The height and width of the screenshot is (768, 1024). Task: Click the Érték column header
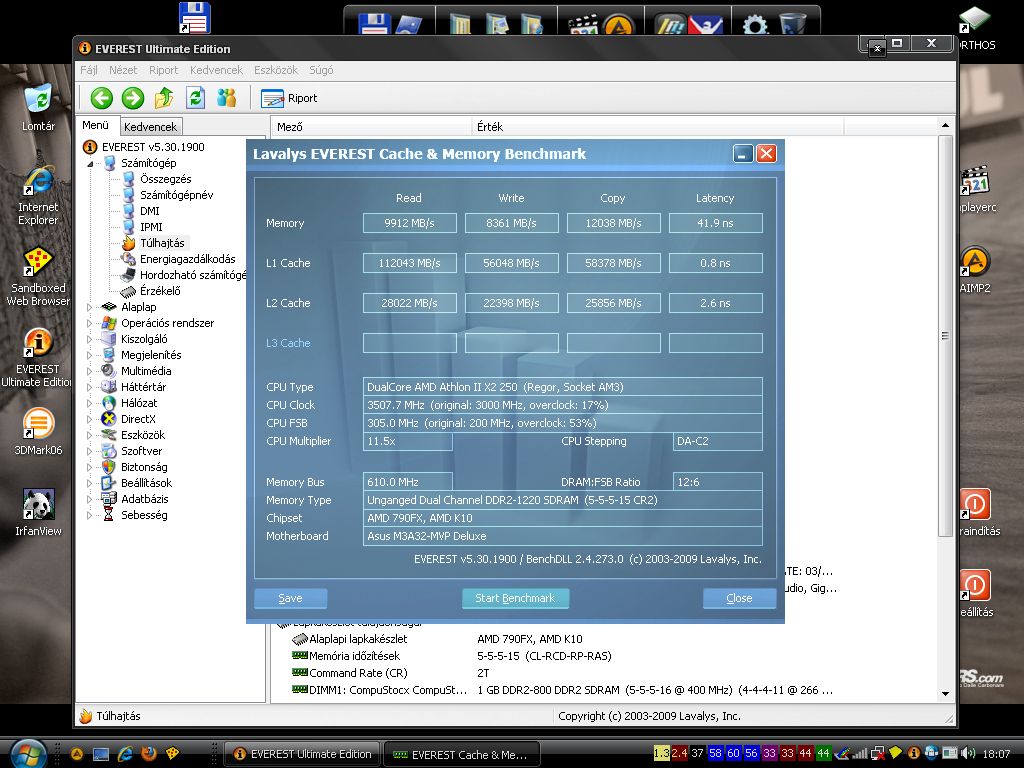(x=658, y=127)
